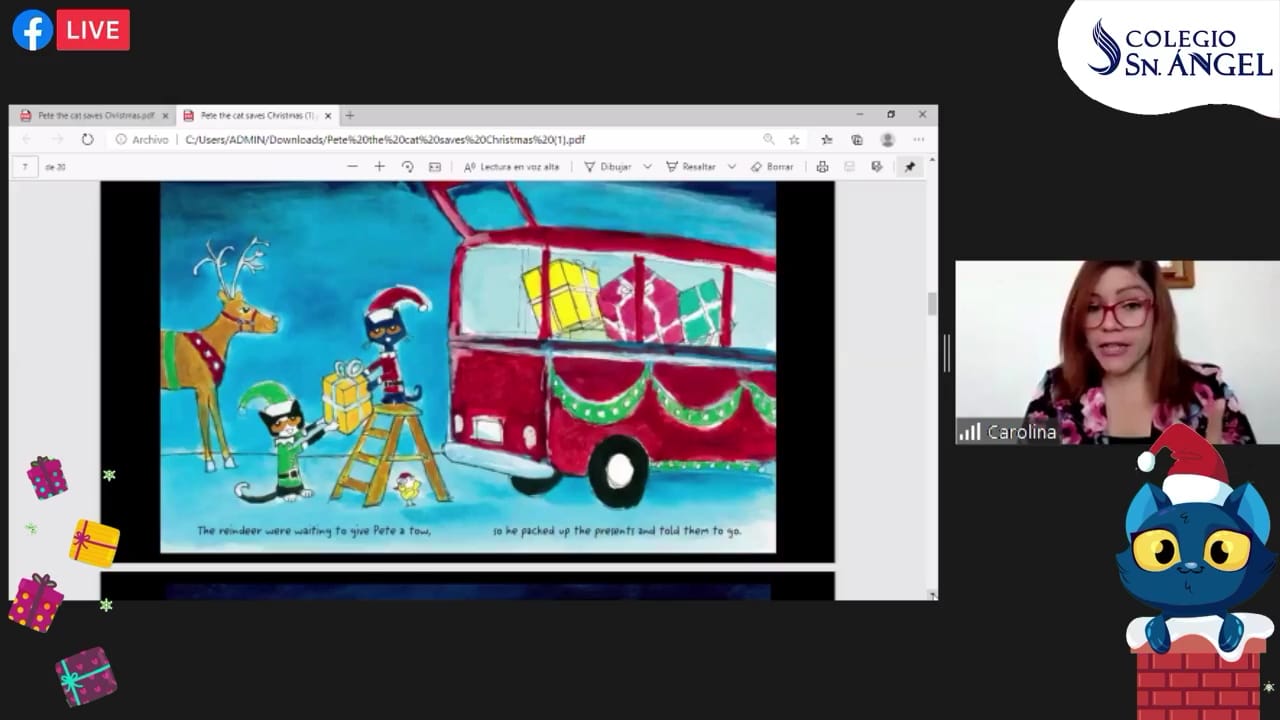The image size is (1280, 720).
Task: Switch to first Pete the cat PDF tab
Action: (94, 115)
